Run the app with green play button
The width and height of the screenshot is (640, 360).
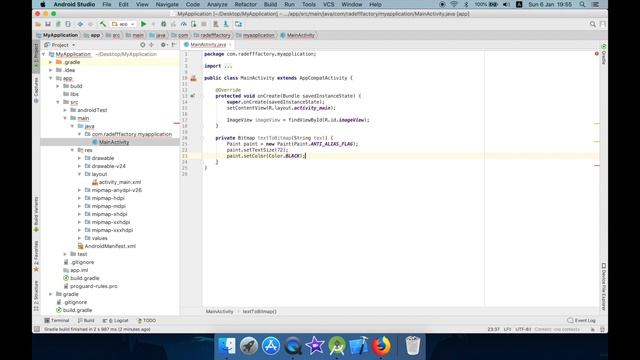coord(143,24)
